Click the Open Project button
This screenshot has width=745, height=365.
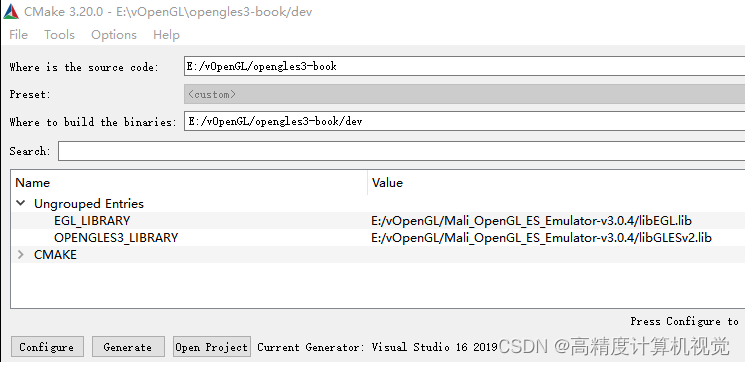211,347
